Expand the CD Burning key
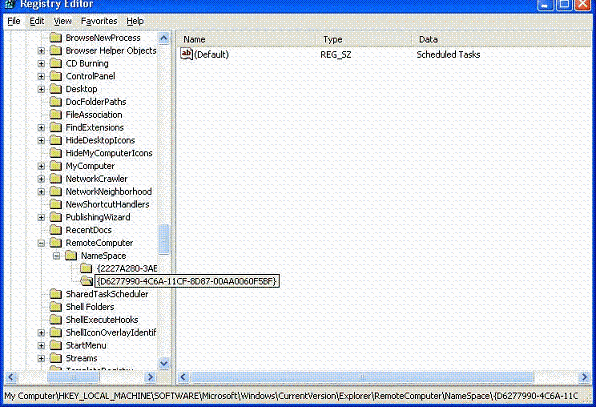Screen dimensions: 596x407 click(41, 63)
